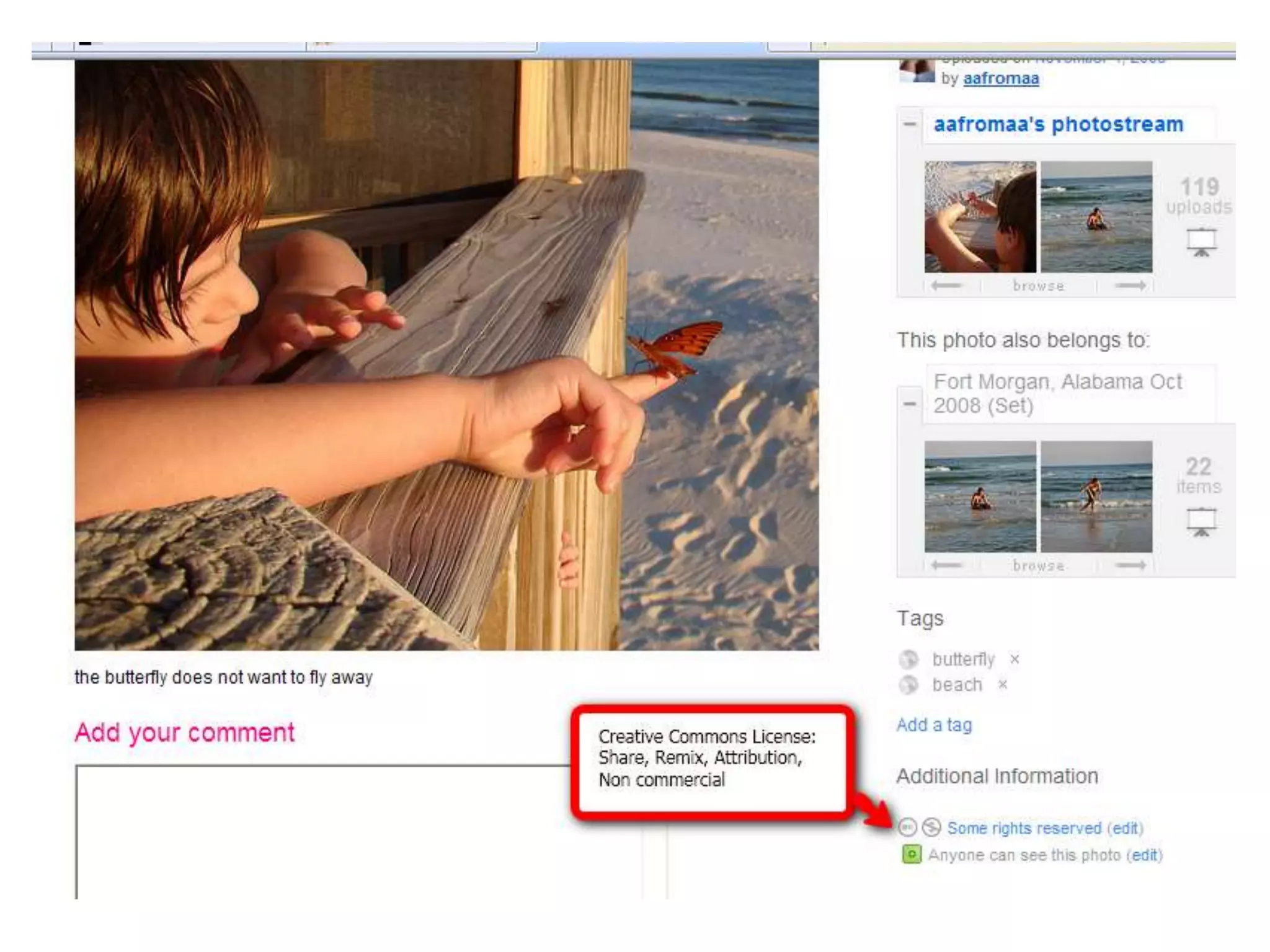Click the uploader's avatar icon

click(917, 71)
